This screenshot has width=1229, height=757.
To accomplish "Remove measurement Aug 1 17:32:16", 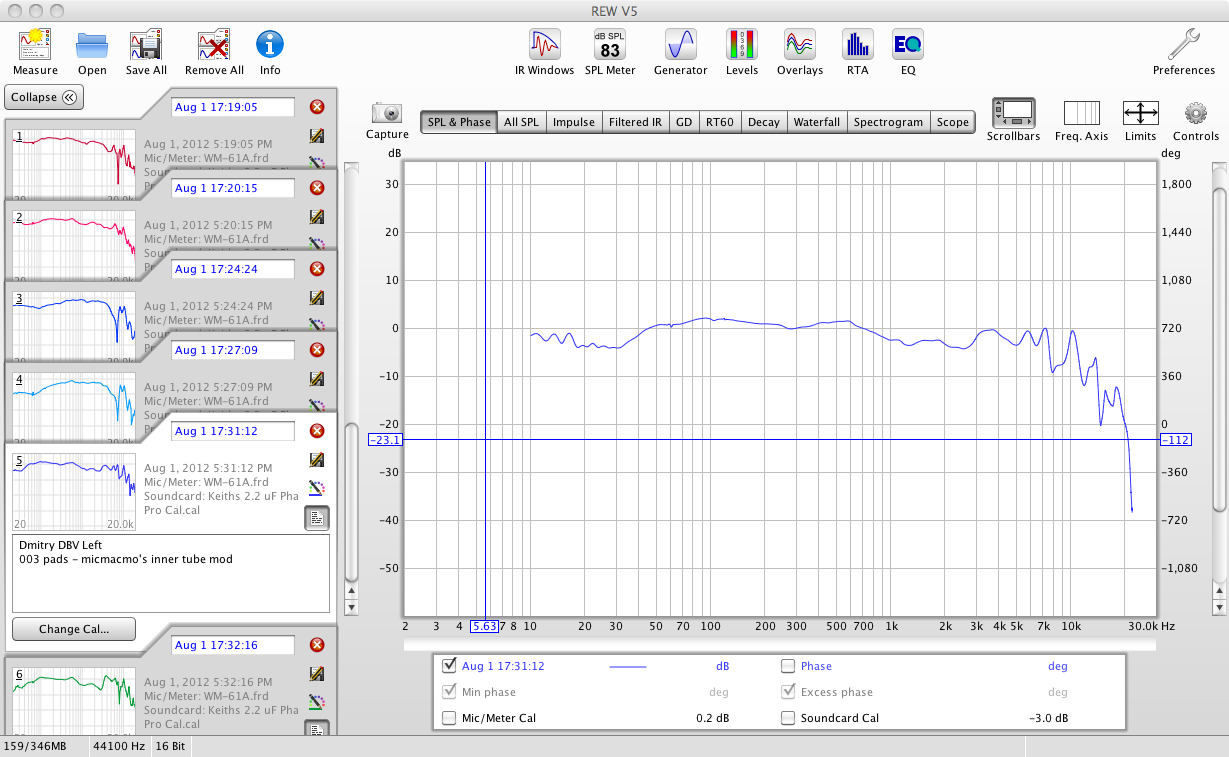I will (317, 645).
